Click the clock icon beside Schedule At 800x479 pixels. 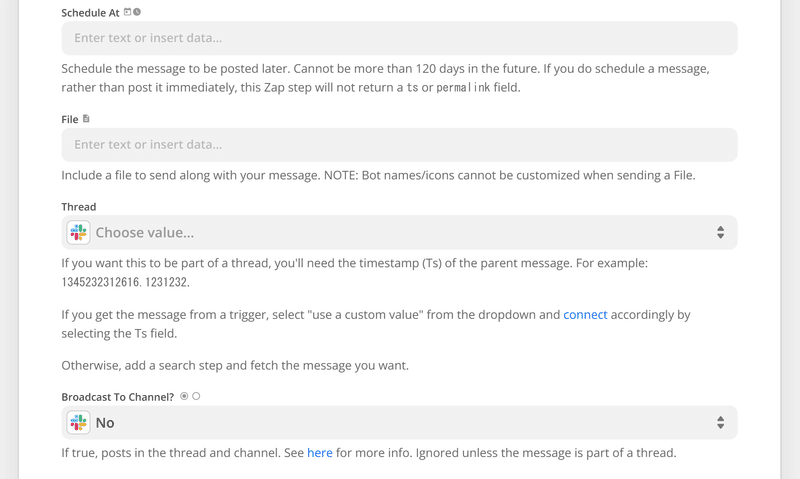click(x=137, y=12)
